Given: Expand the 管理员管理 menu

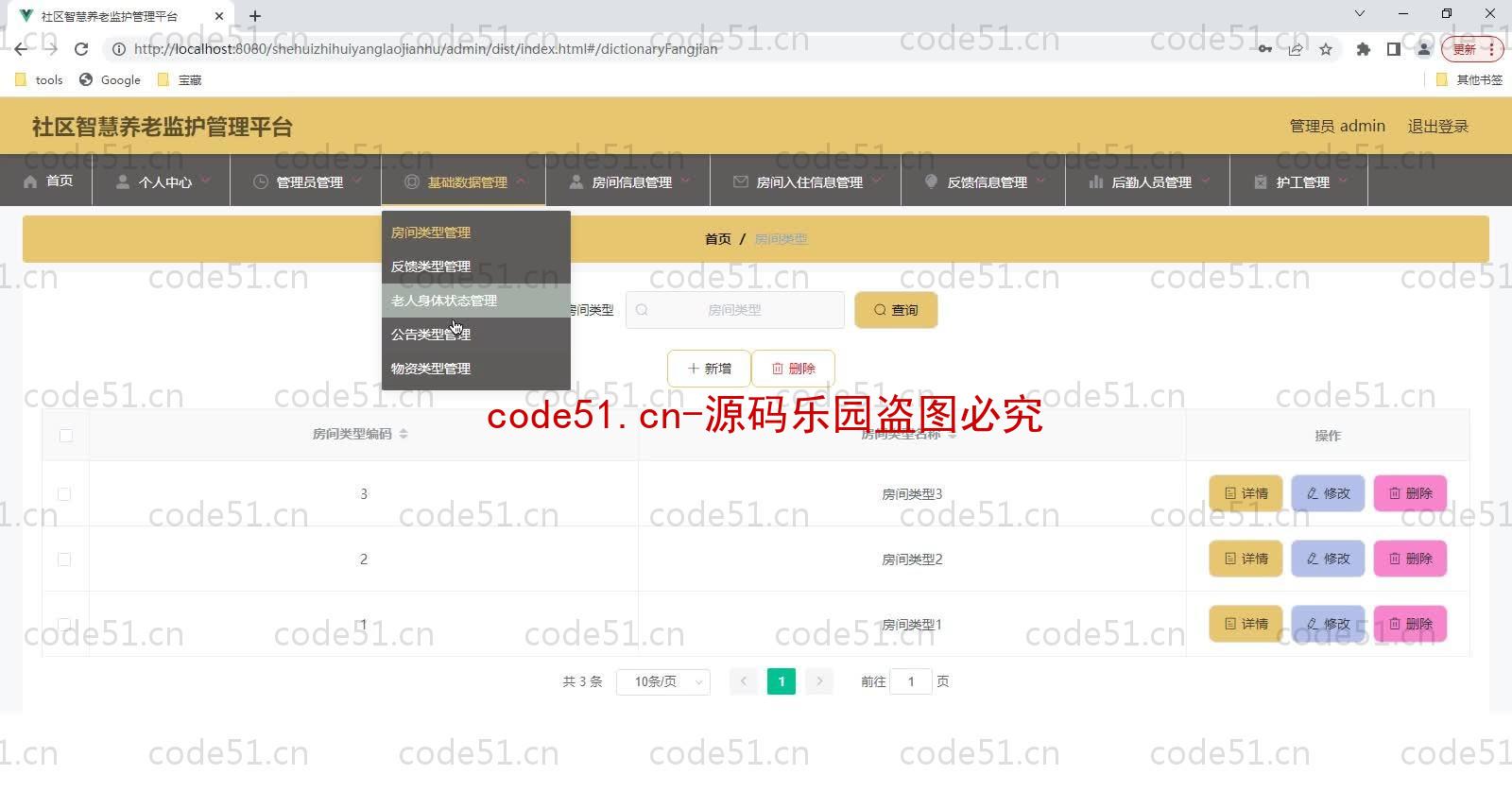Looking at the screenshot, I should pos(307,181).
